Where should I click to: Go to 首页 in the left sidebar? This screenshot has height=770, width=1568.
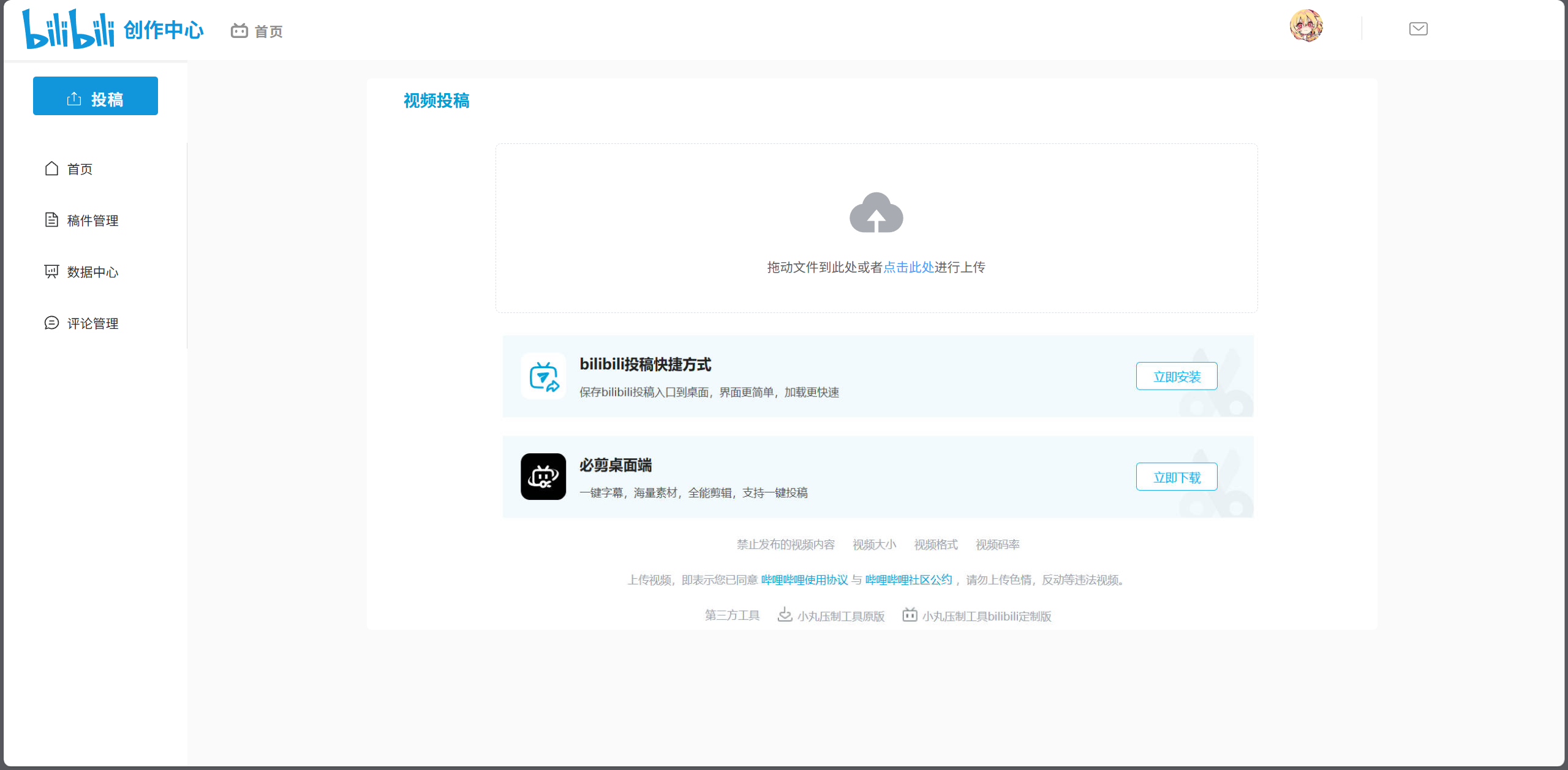(79, 169)
